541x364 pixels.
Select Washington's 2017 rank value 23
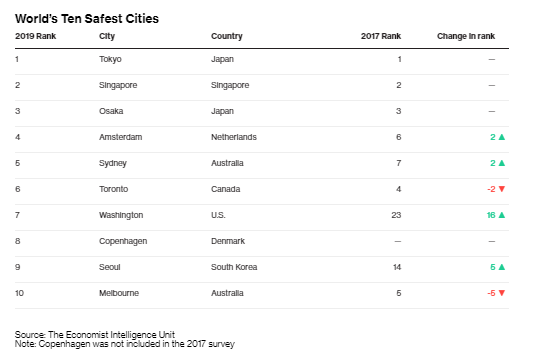pos(396,215)
